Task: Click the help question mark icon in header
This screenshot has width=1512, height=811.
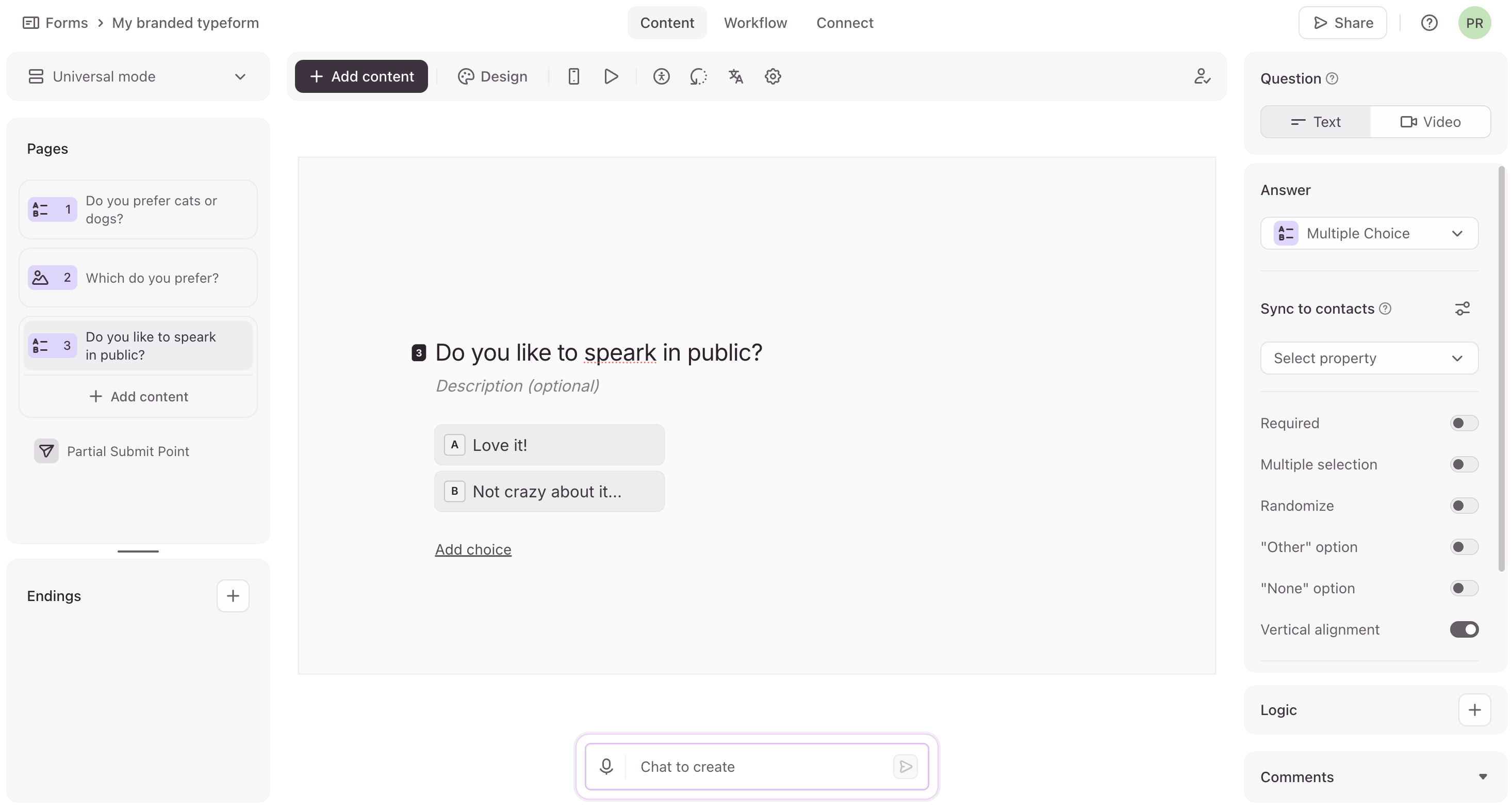Action: click(x=1428, y=23)
